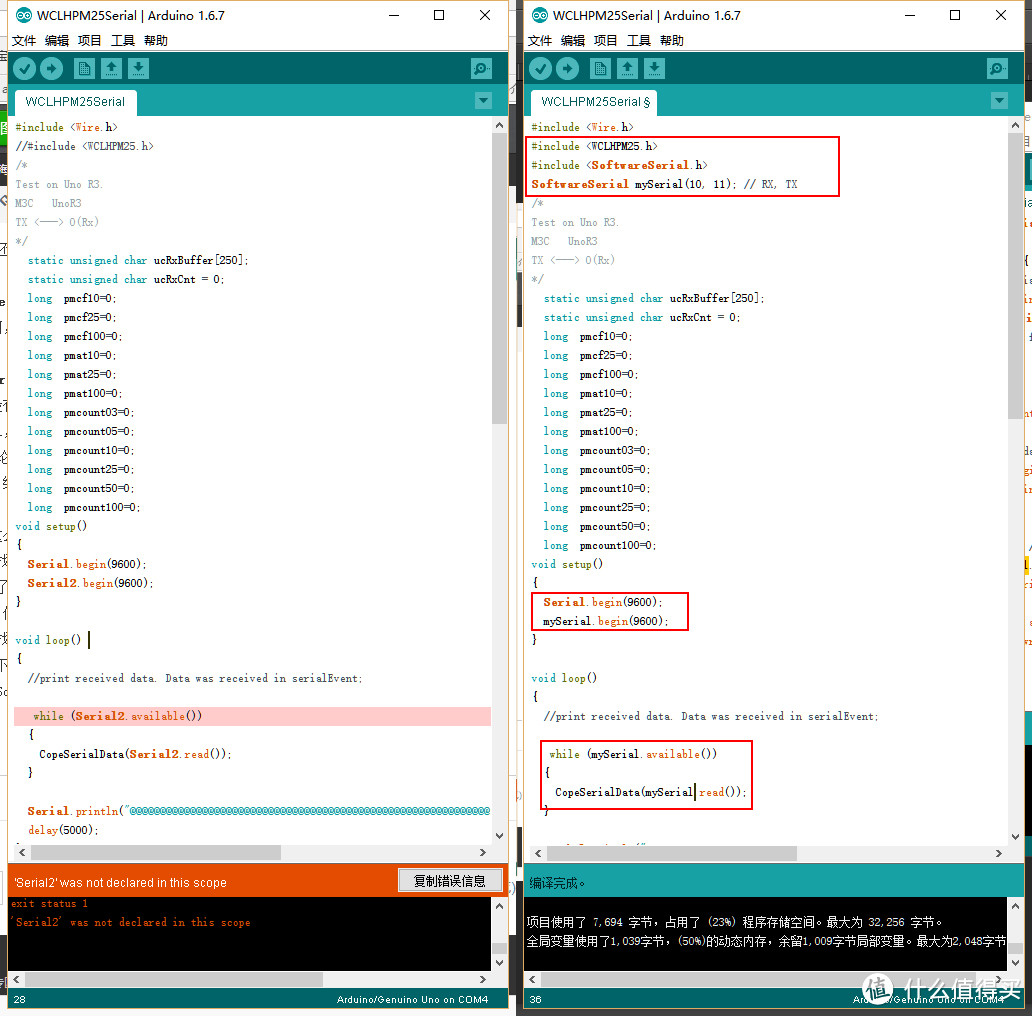Open 工具 menu in right window
Screen dimensions: 1032x1016
(x=639, y=41)
